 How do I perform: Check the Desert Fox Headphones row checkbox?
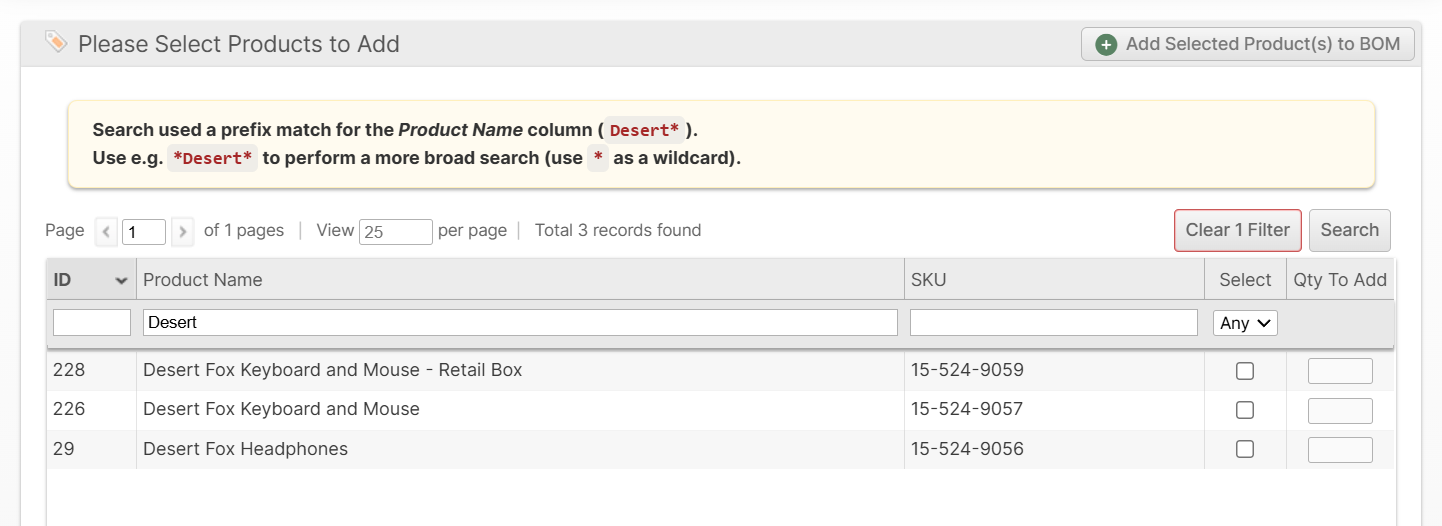coord(1245,449)
